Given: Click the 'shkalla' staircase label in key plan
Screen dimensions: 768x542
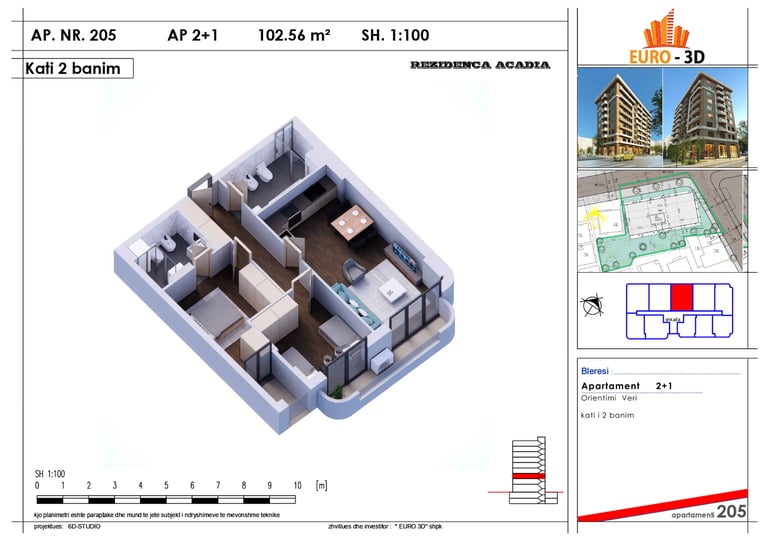Looking at the screenshot, I should (672, 319).
